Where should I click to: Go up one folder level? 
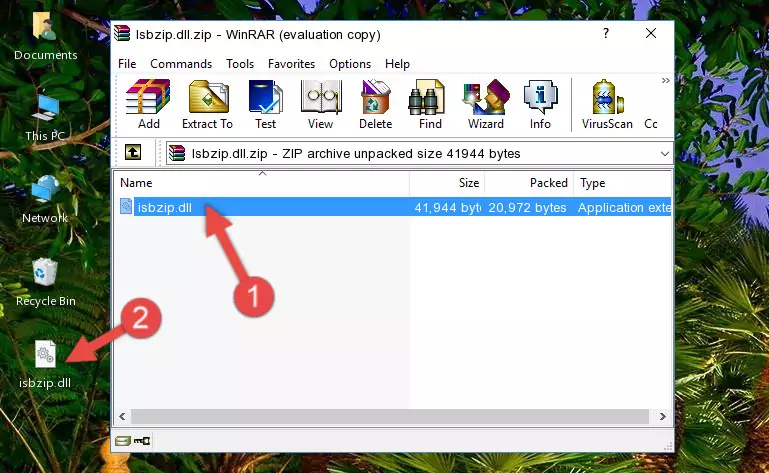click(133, 153)
